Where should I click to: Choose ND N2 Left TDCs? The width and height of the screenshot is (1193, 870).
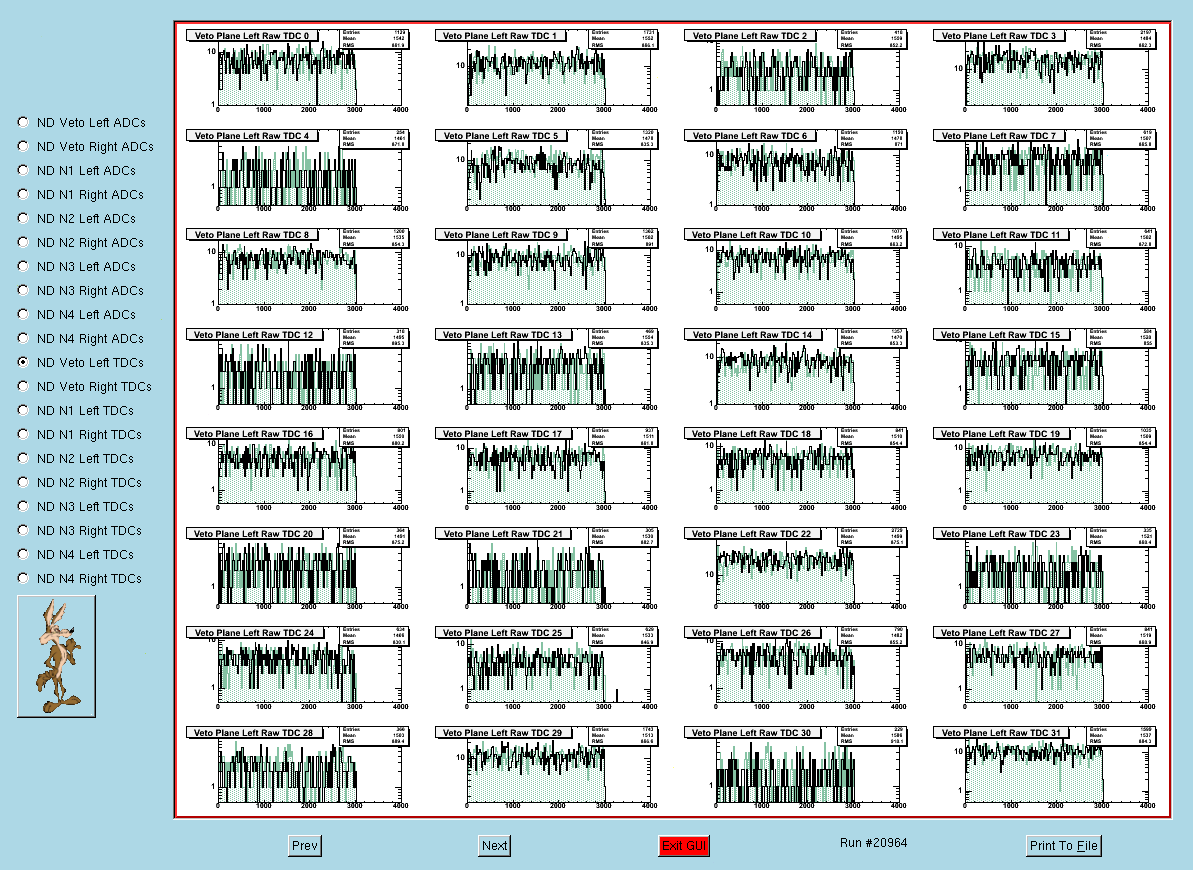[x=24, y=458]
